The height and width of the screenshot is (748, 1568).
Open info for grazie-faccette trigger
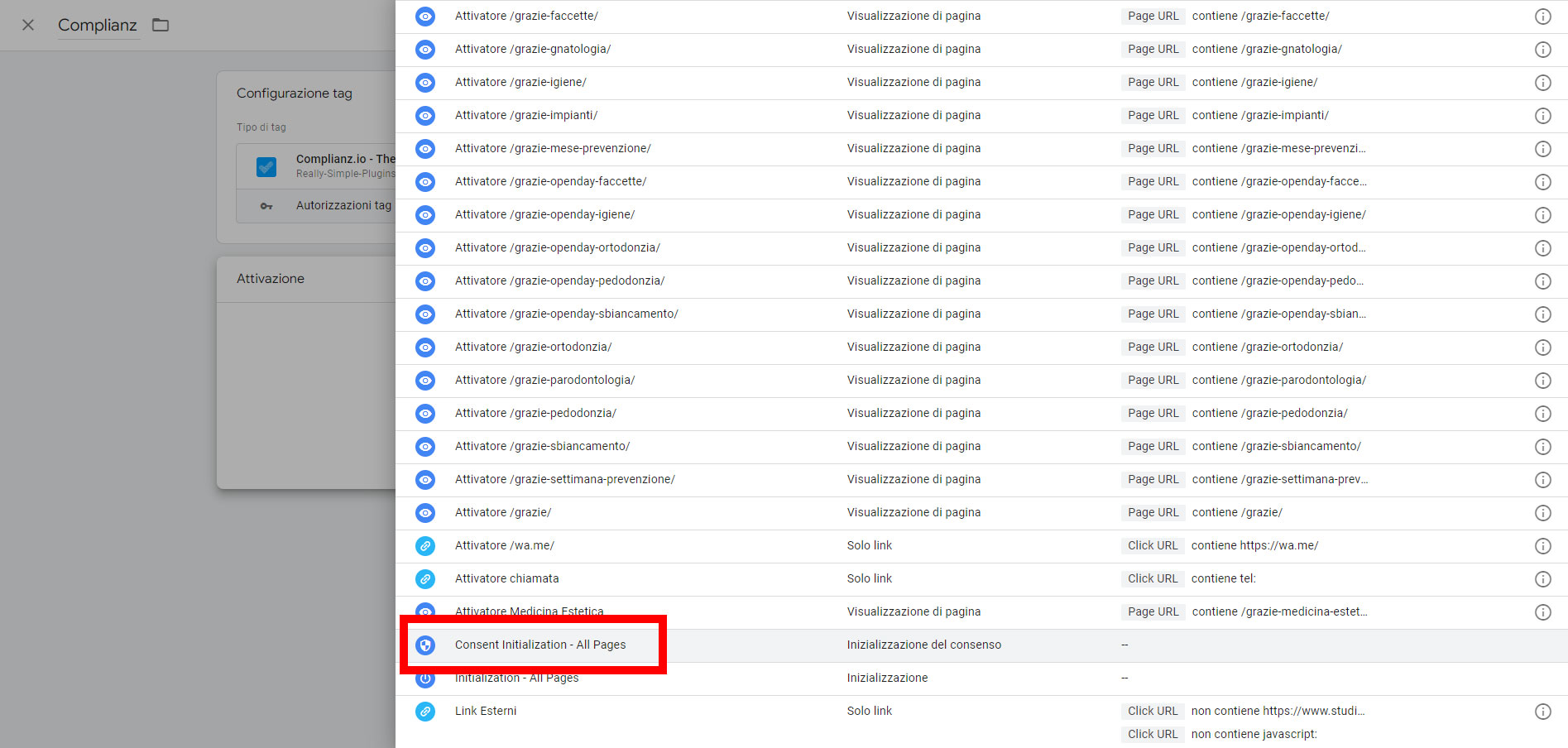(x=1542, y=17)
